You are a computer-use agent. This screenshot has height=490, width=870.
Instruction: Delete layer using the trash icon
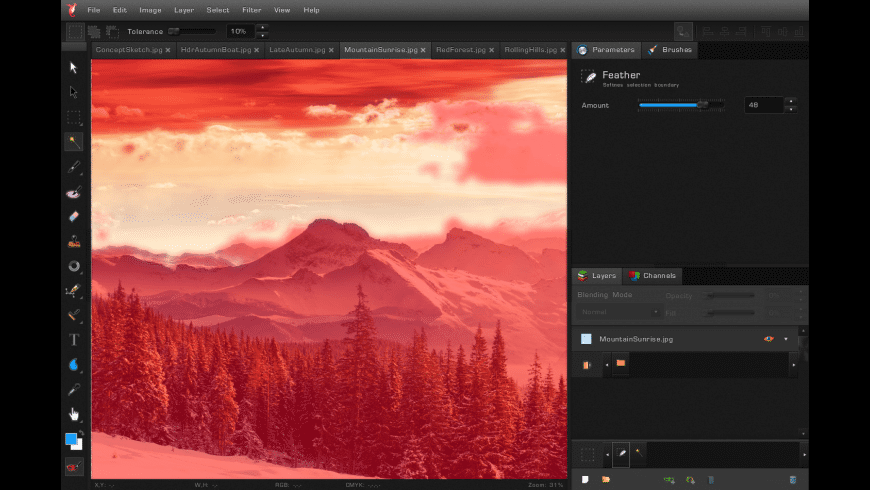coord(793,479)
